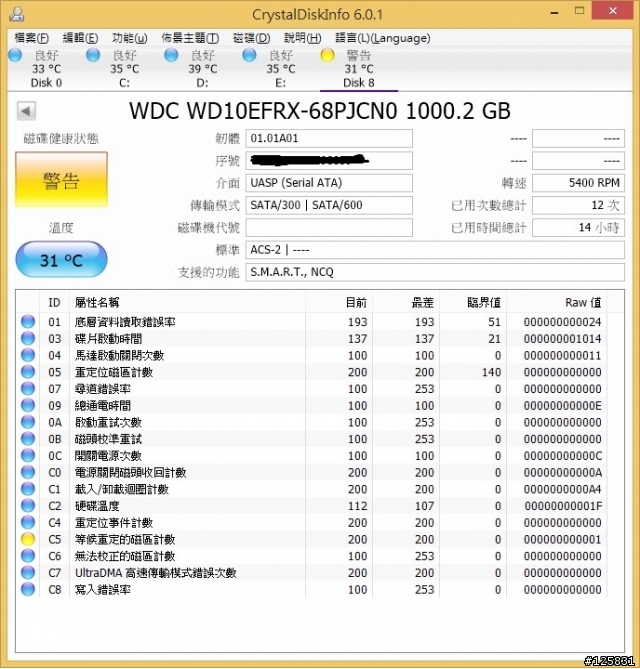Screen dimensions: 640x669
Task: Click the ACS-2 standard field
Action: (x=435, y=250)
